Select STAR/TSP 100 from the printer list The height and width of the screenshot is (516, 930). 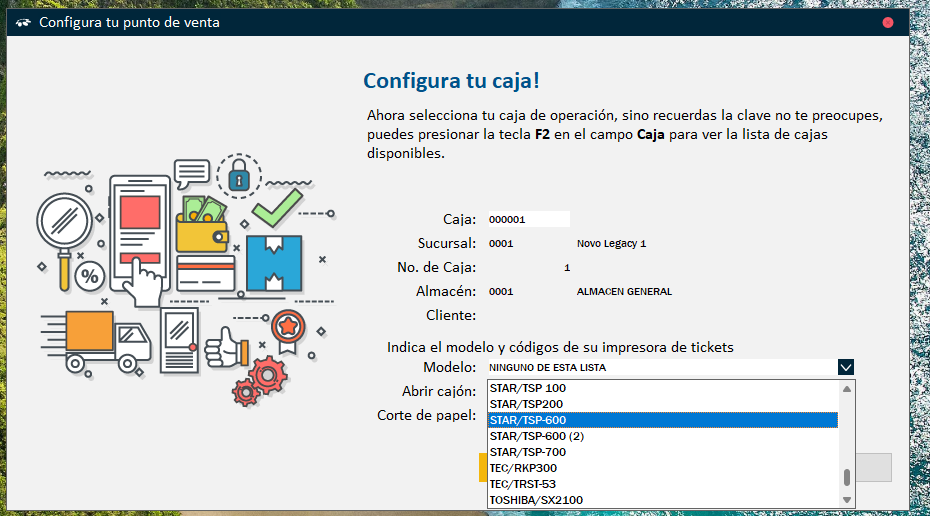tap(660, 388)
